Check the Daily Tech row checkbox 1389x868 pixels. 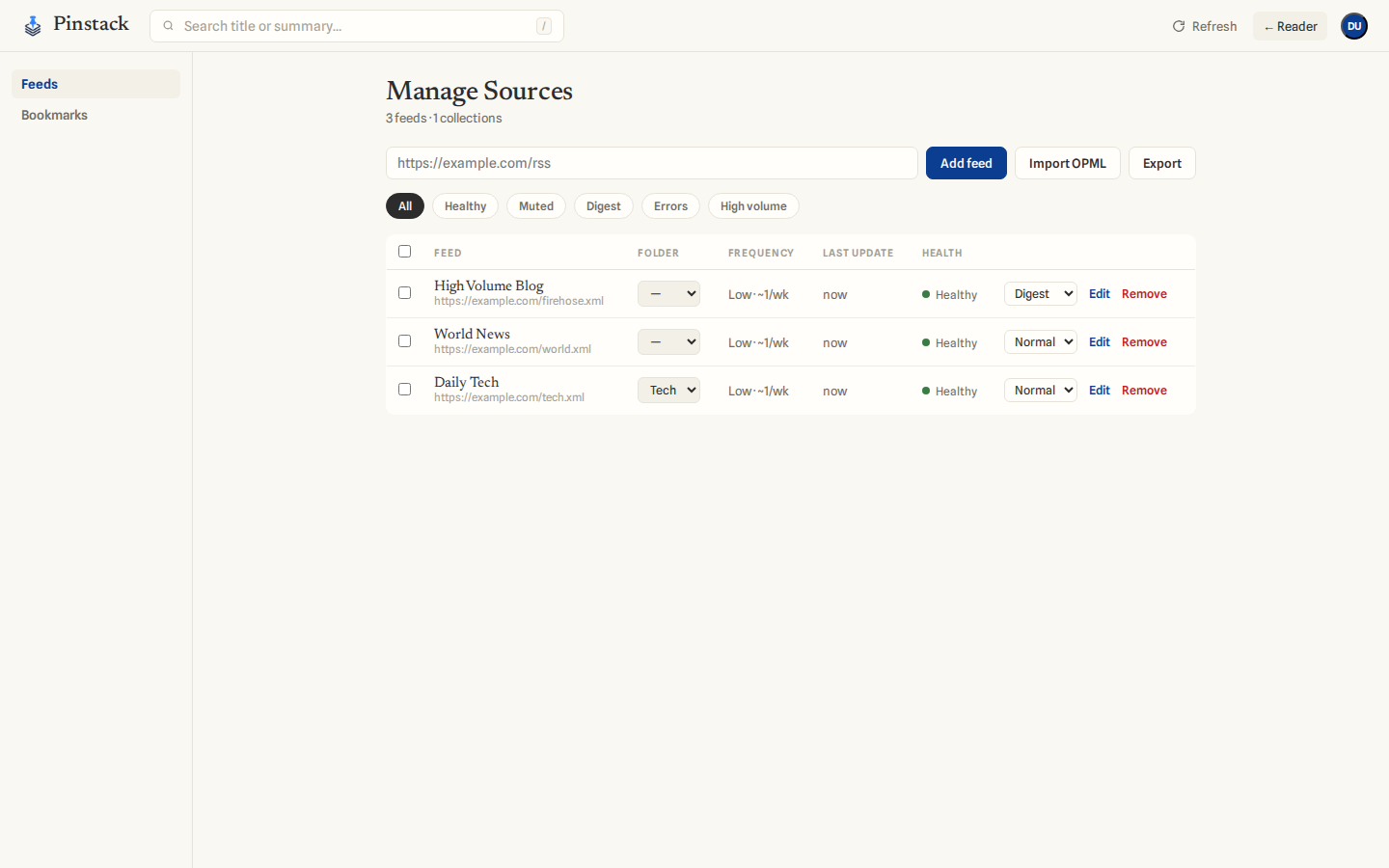[x=404, y=390]
